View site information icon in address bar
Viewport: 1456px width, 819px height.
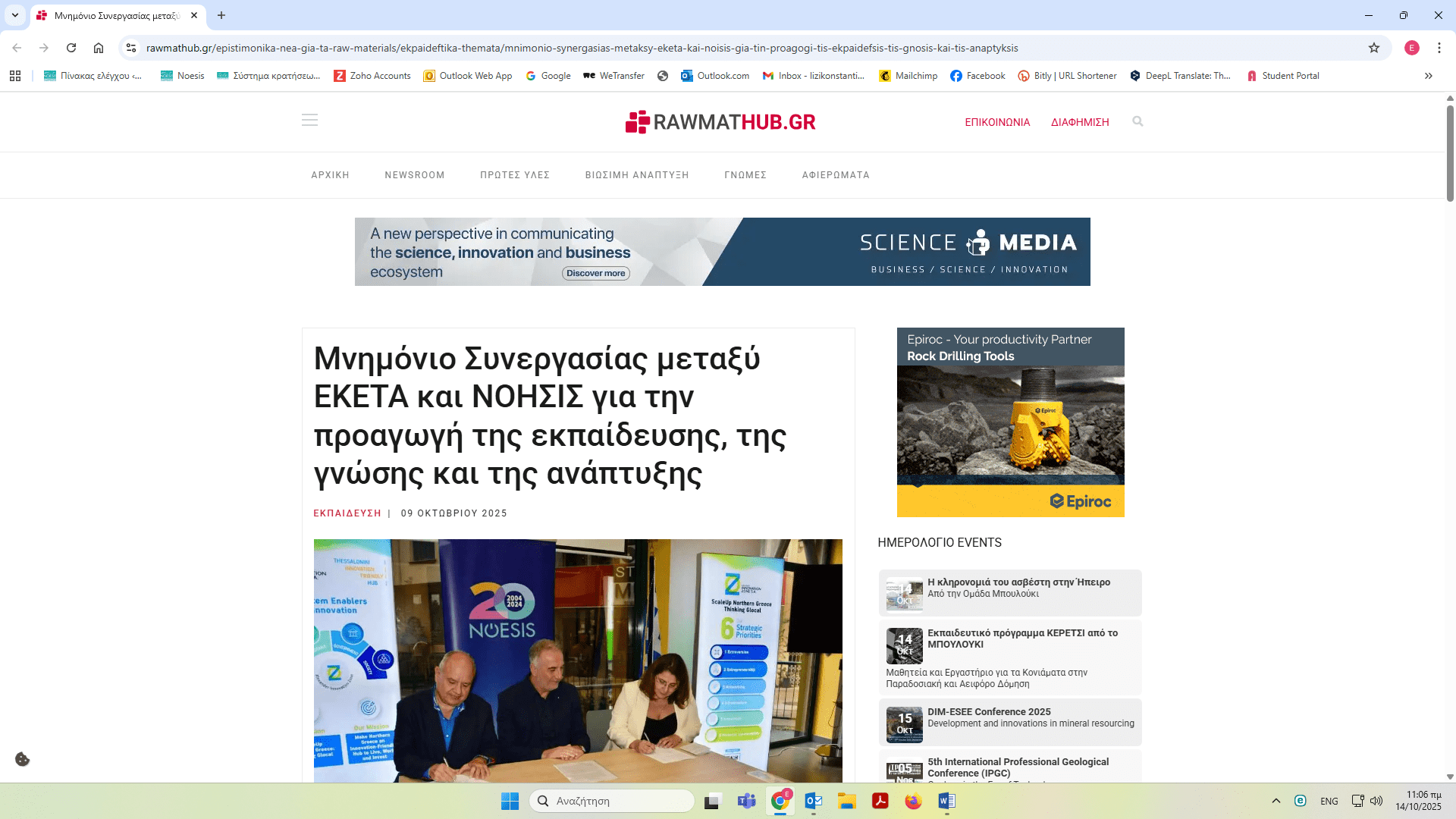point(131,48)
